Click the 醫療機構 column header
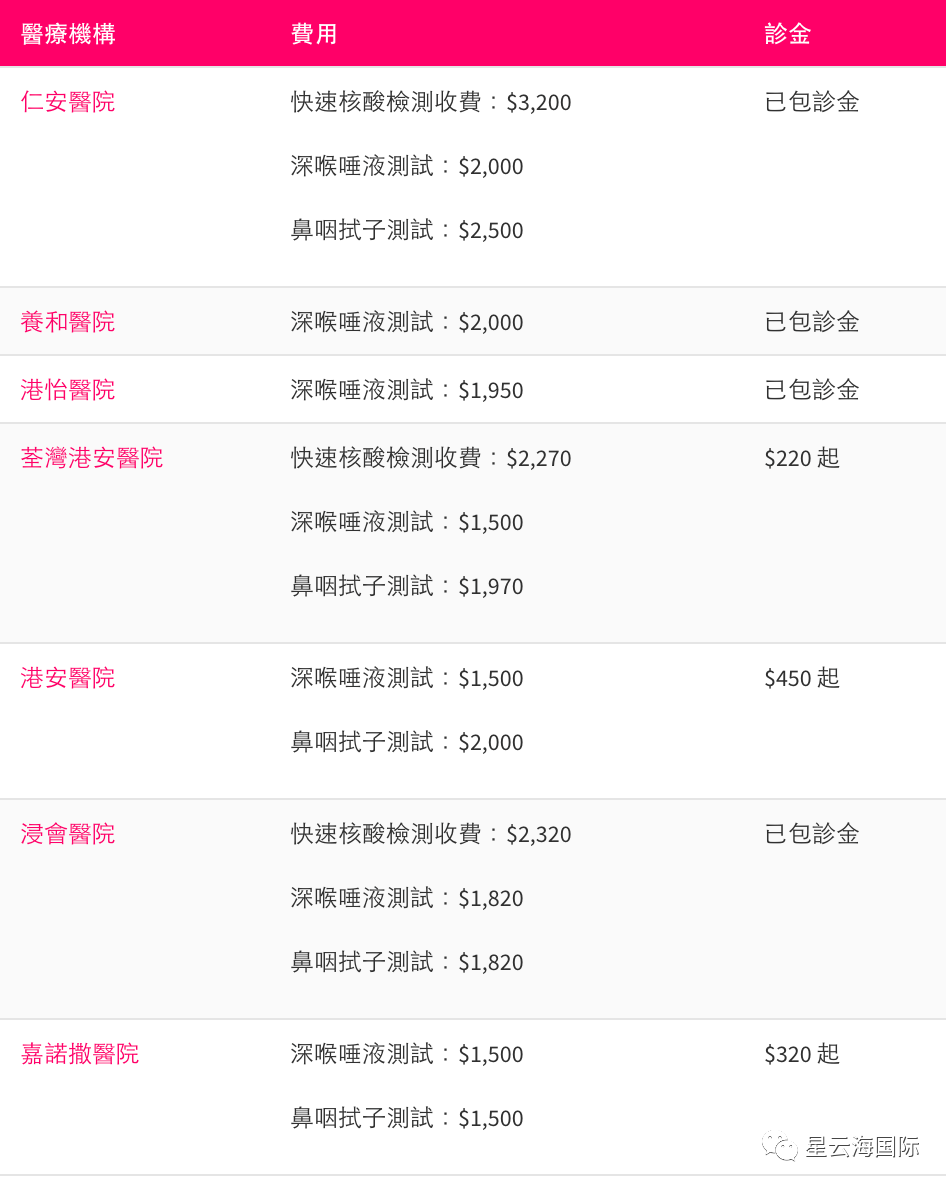The width and height of the screenshot is (950, 1188). [68, 34]
